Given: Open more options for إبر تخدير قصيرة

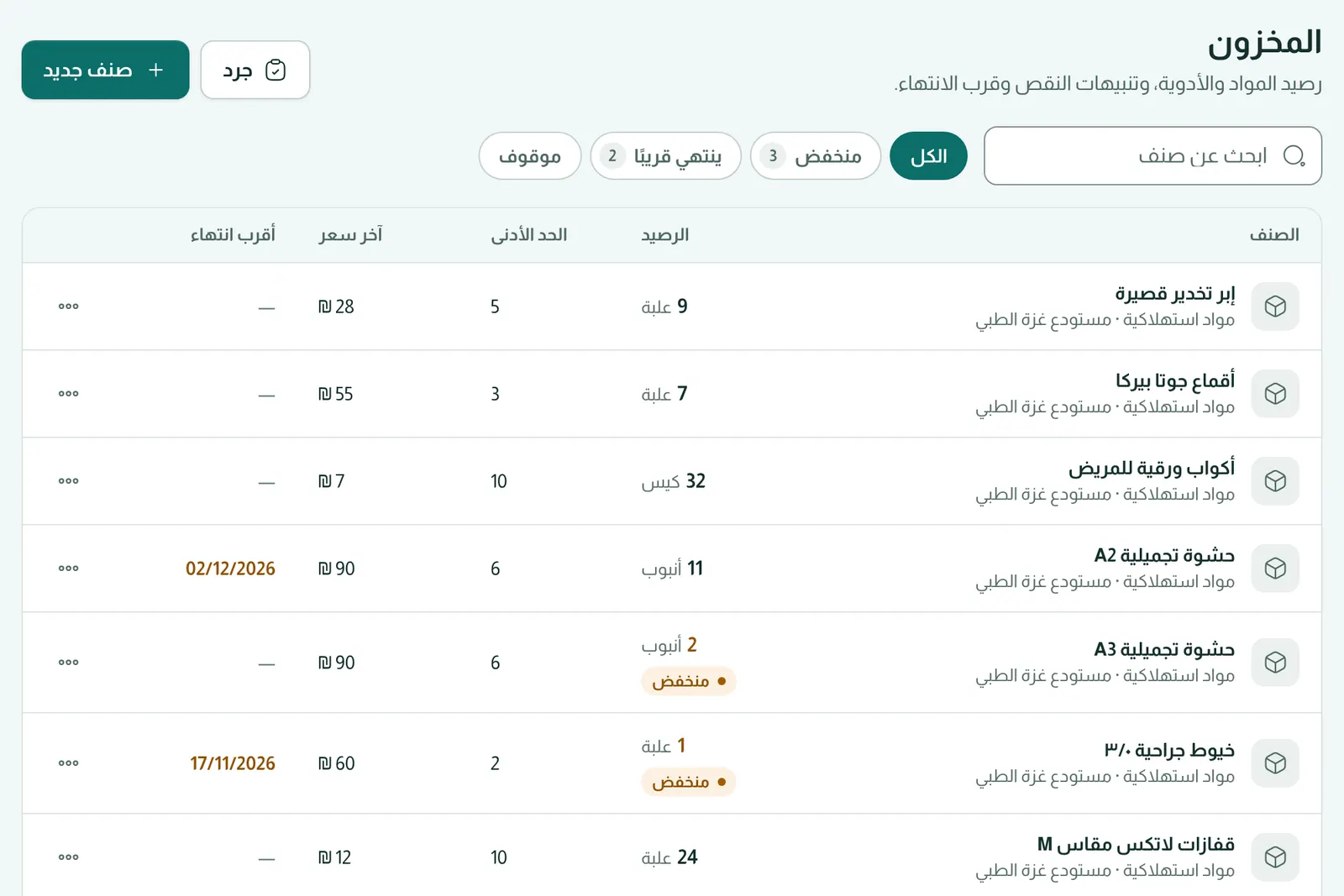Looking at the screenshot, I should click(x=69, y=307).
